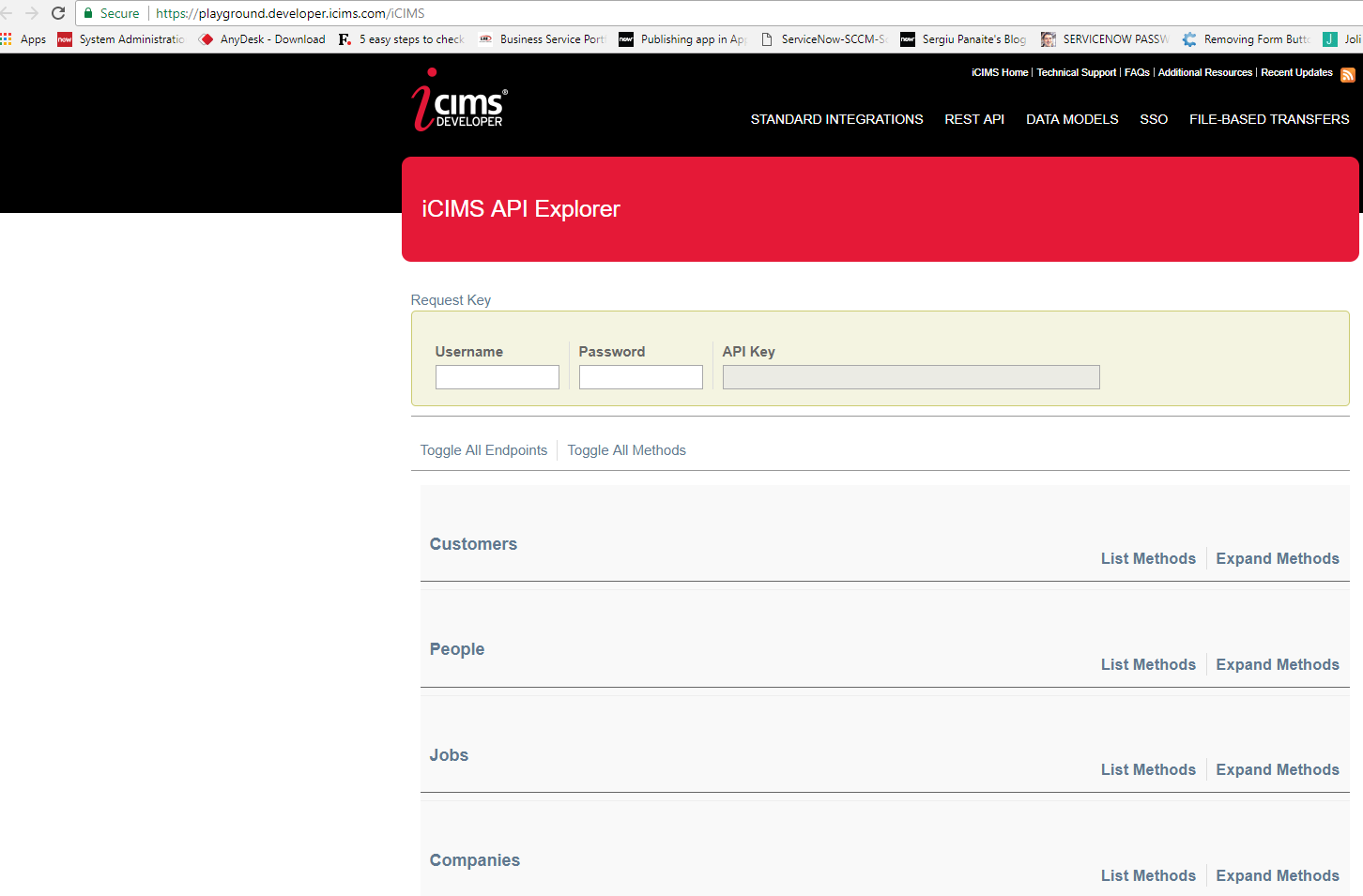Click the iCIMS Developer logo
Image resolution: width=1363 pixels, height=896 pixels.
(x=459, y=99)
